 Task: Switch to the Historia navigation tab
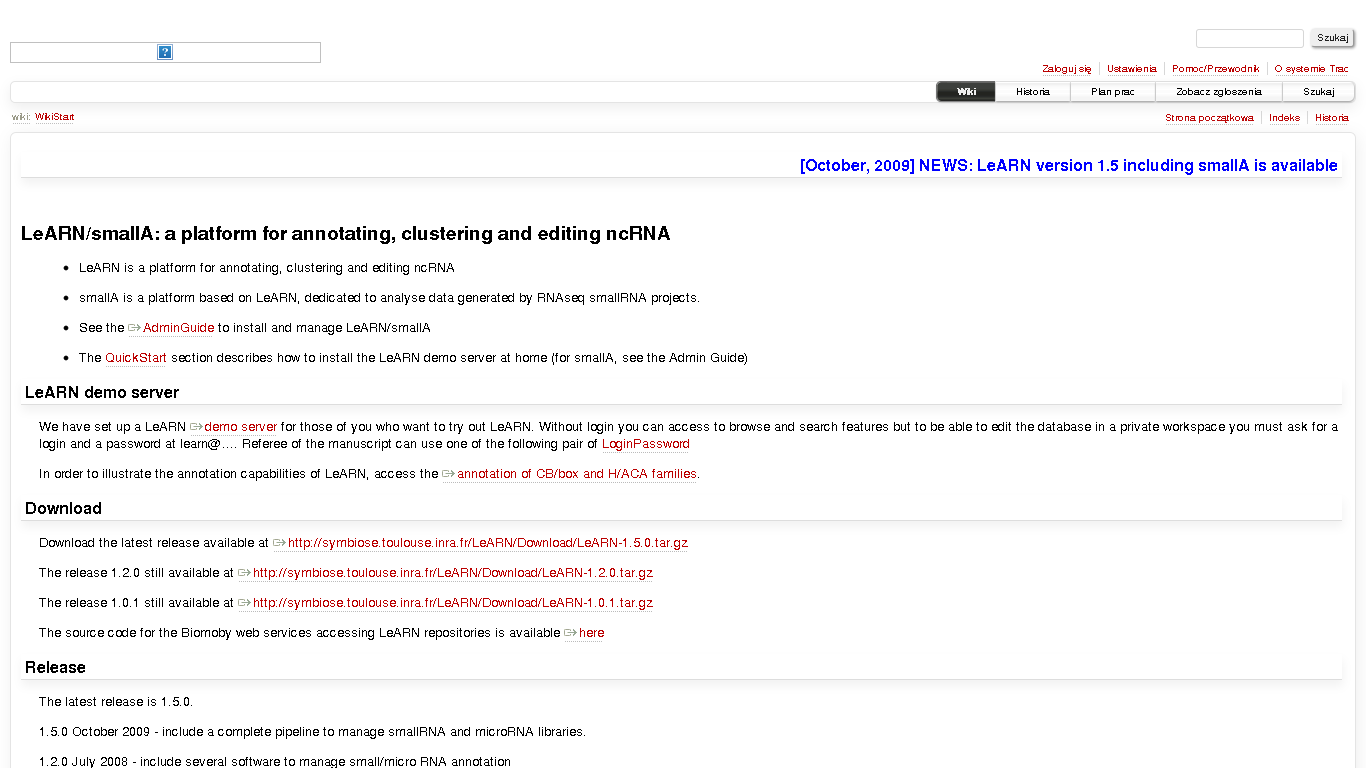pyautogui.click(x=1032, y=92)
